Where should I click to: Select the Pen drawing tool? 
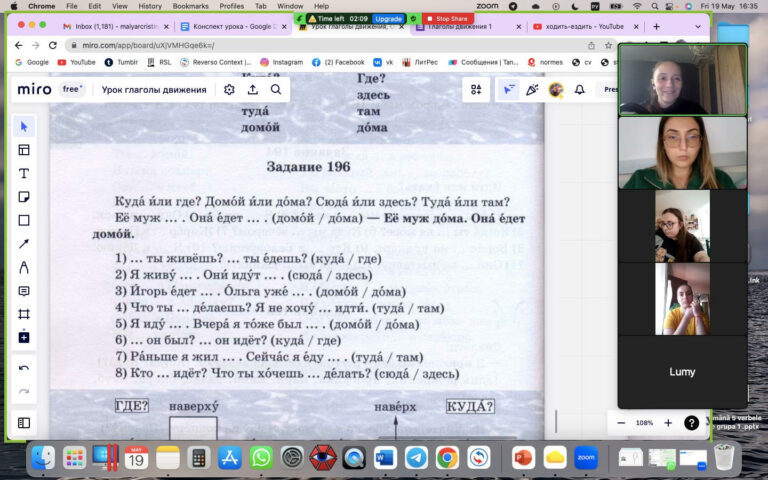tap(24, 267)
